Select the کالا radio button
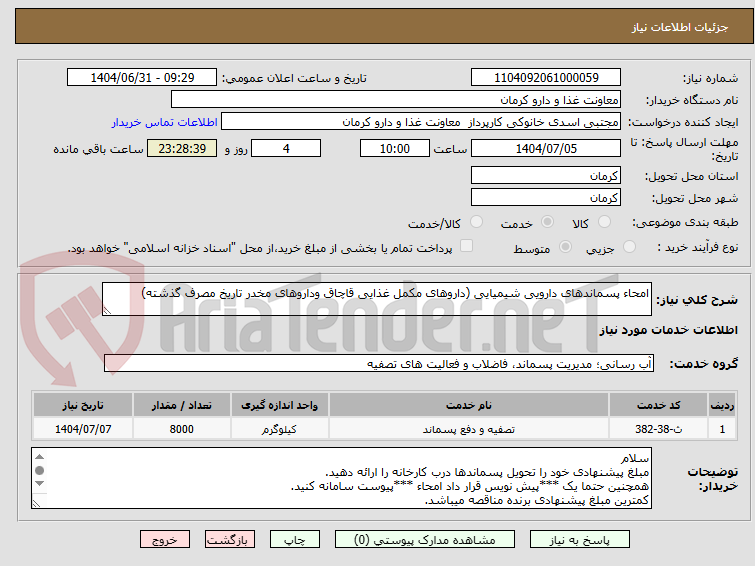The height and width of the screenshot is (566, 755). (604, 222)
